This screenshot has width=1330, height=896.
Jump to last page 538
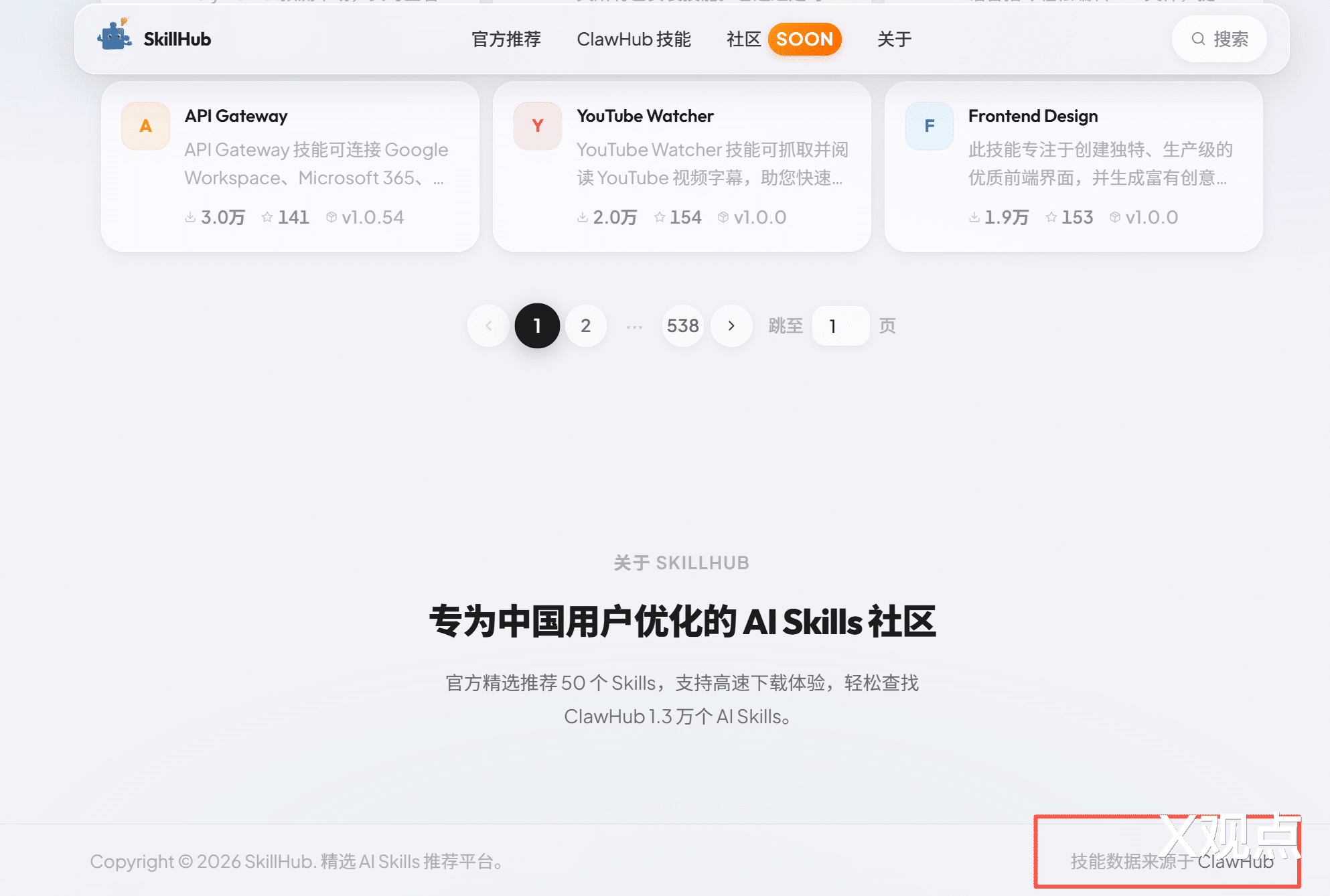(x=682, y=326)
